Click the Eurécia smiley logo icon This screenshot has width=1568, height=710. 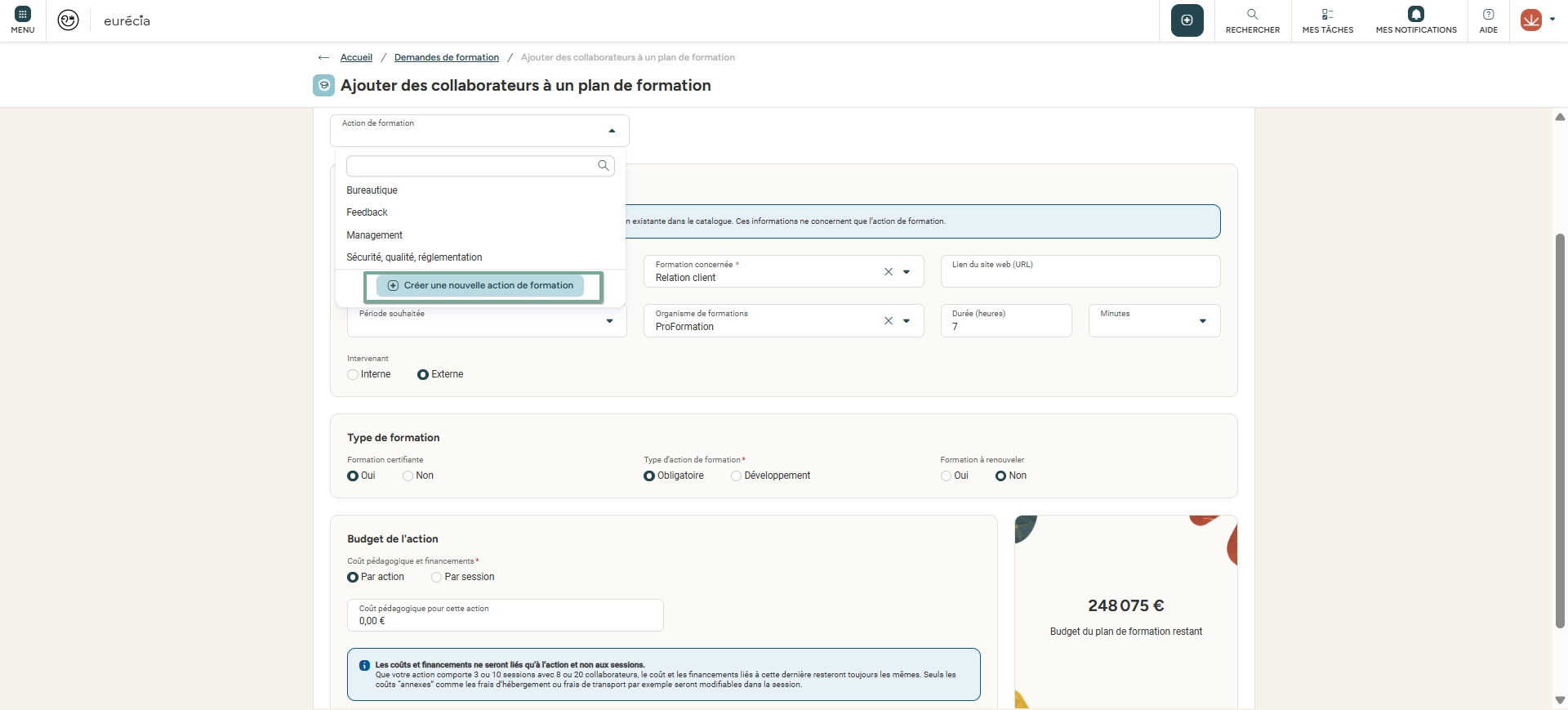(69, 20)
